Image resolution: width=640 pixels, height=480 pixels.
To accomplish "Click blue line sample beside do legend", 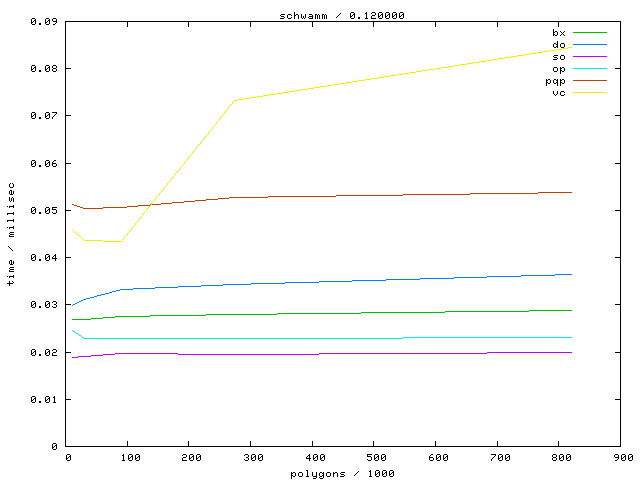I will click(x=590, y=45).
